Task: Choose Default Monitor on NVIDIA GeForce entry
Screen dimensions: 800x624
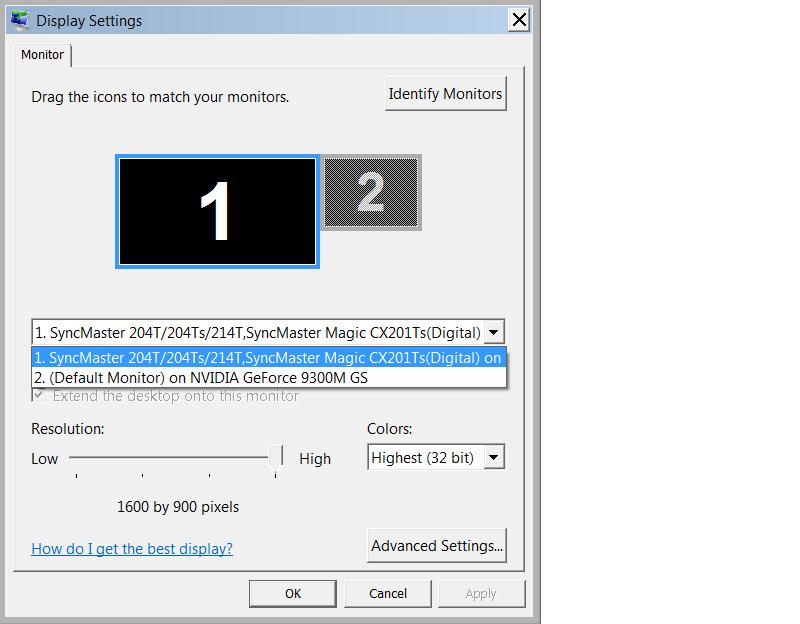Action: [x=269, y=378]
